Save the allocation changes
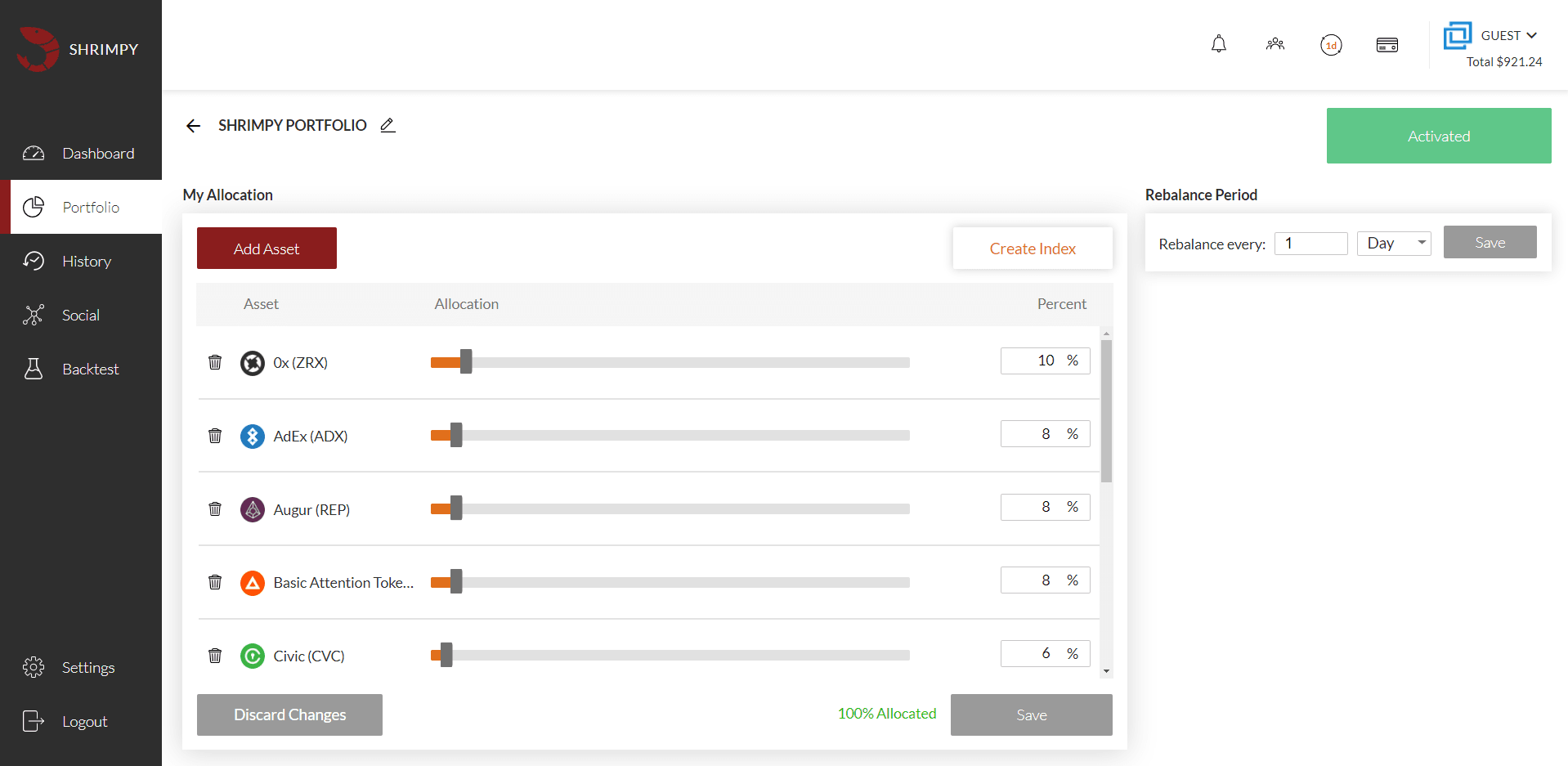Screen dimensions: 1568x766 pyautogui.click(x=1031, y=714)
